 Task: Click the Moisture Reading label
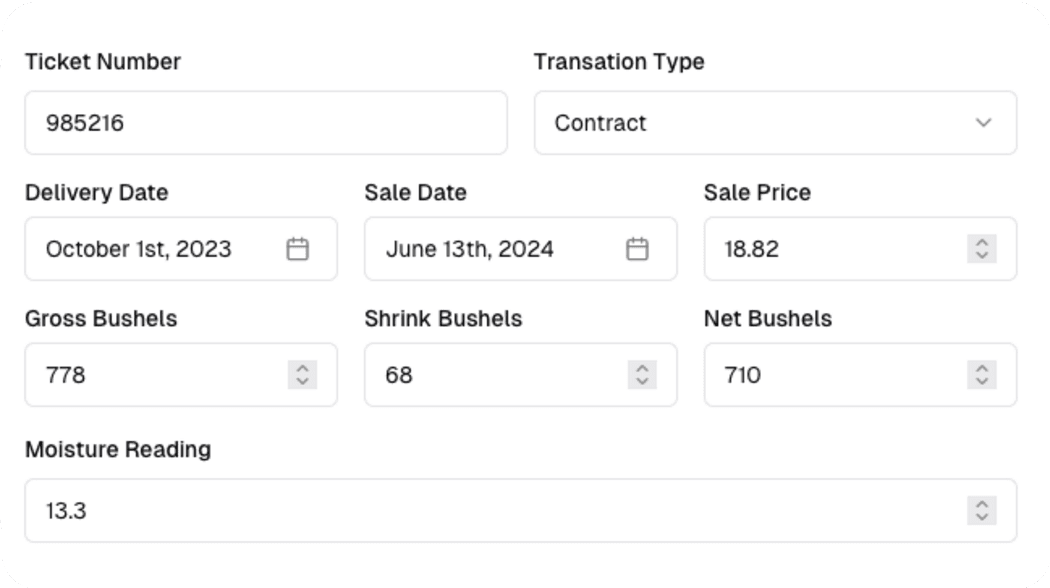pos(118,449)
